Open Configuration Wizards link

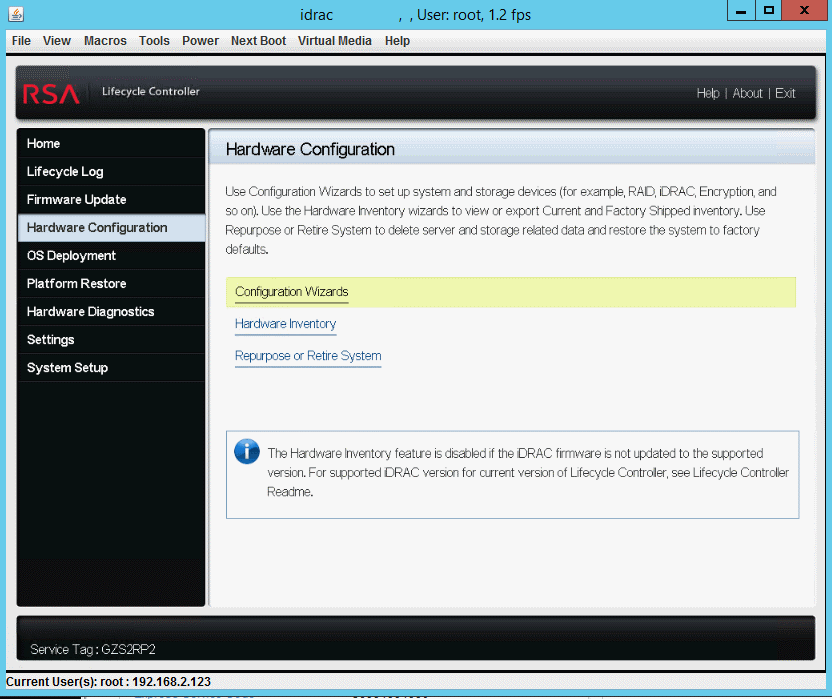pyautogui.click(x=291, y=292)
